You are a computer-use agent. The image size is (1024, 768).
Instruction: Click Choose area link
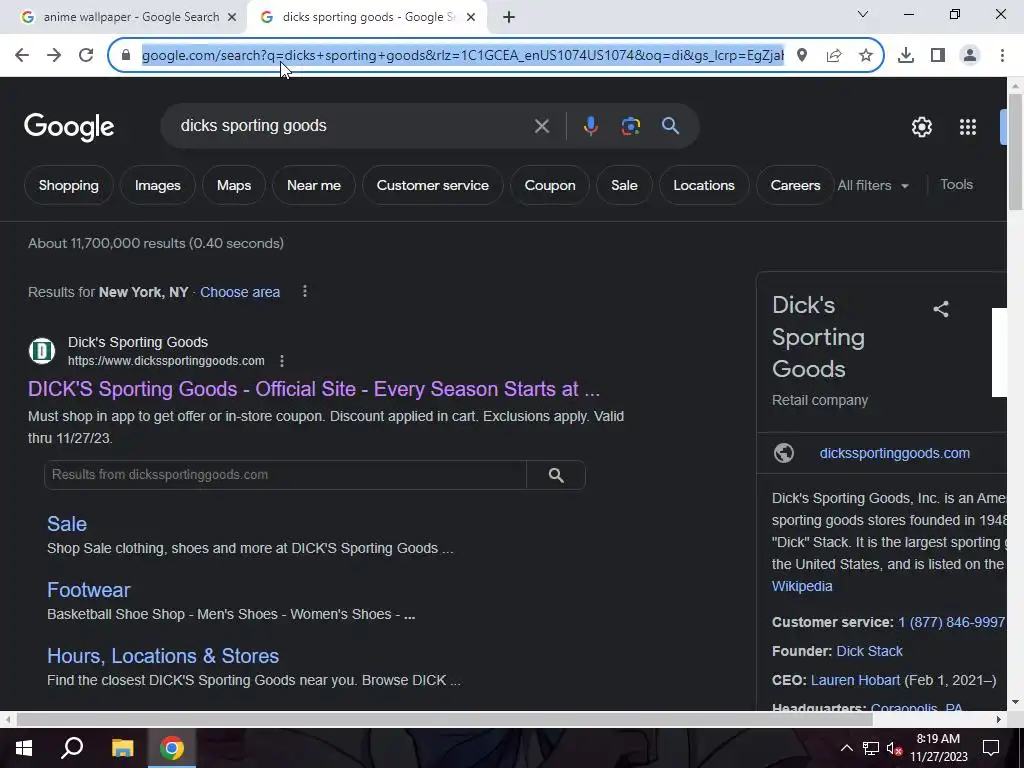point(240,292)
